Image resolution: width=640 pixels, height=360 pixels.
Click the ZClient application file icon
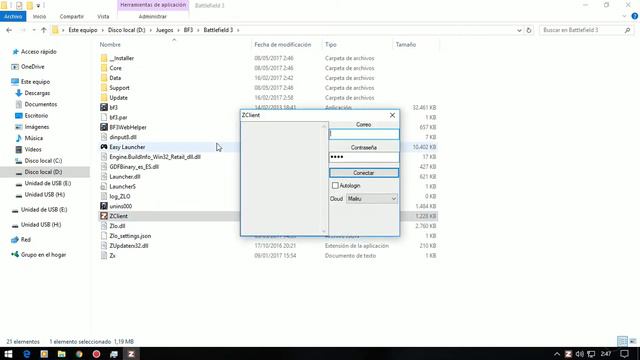[104, 216]
